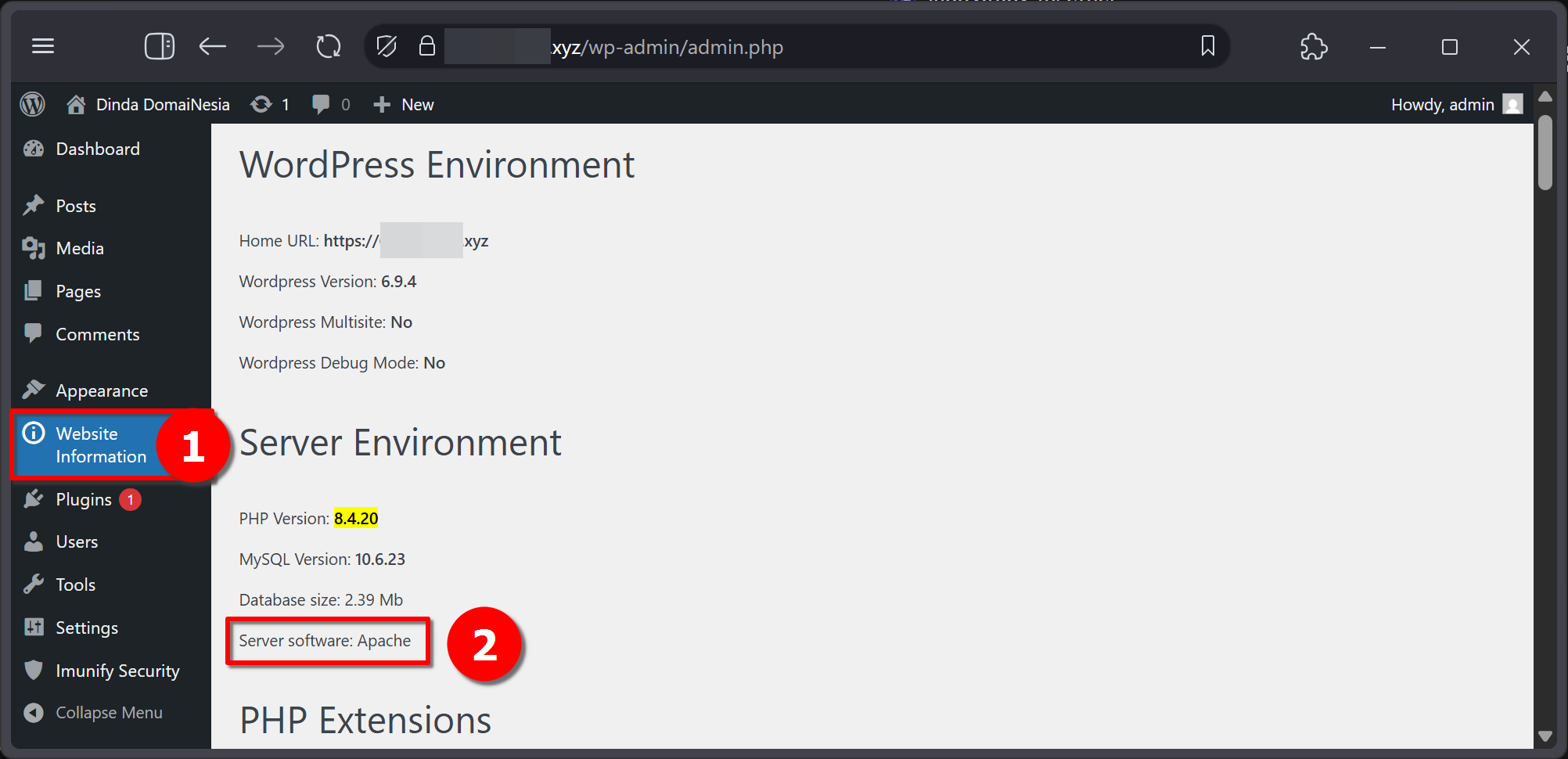Click the Comments speech bubble sidebar icon
The image size is (1568, 759).
coord(34,333)
